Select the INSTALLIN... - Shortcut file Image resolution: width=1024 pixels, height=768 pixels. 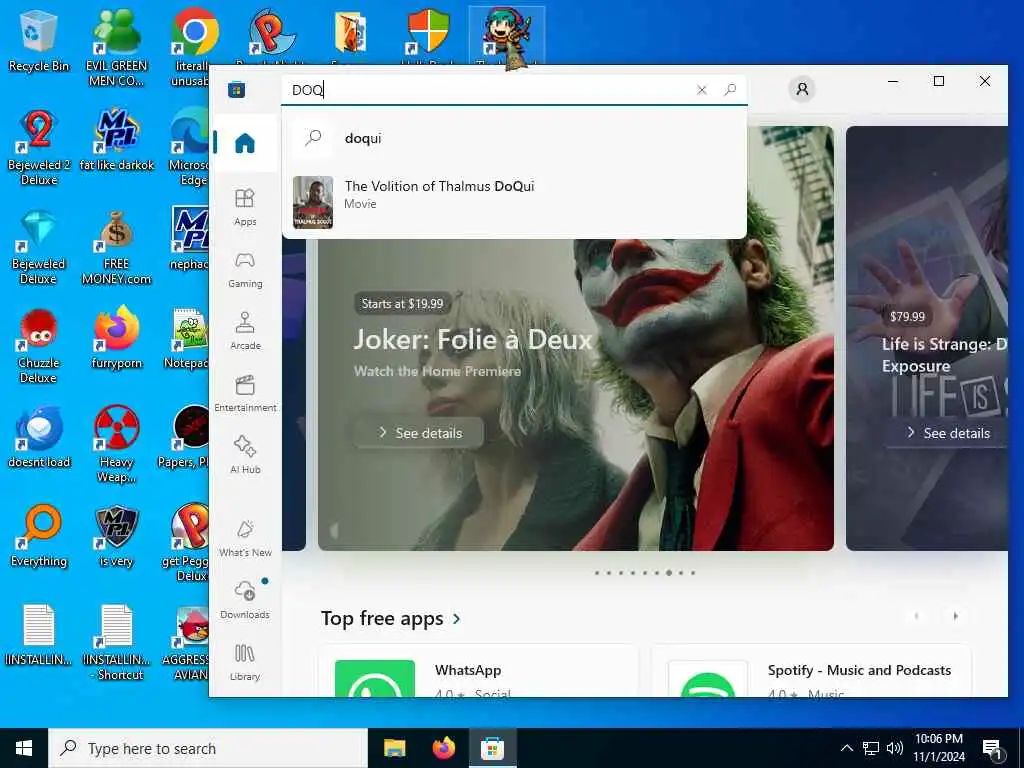116,643
